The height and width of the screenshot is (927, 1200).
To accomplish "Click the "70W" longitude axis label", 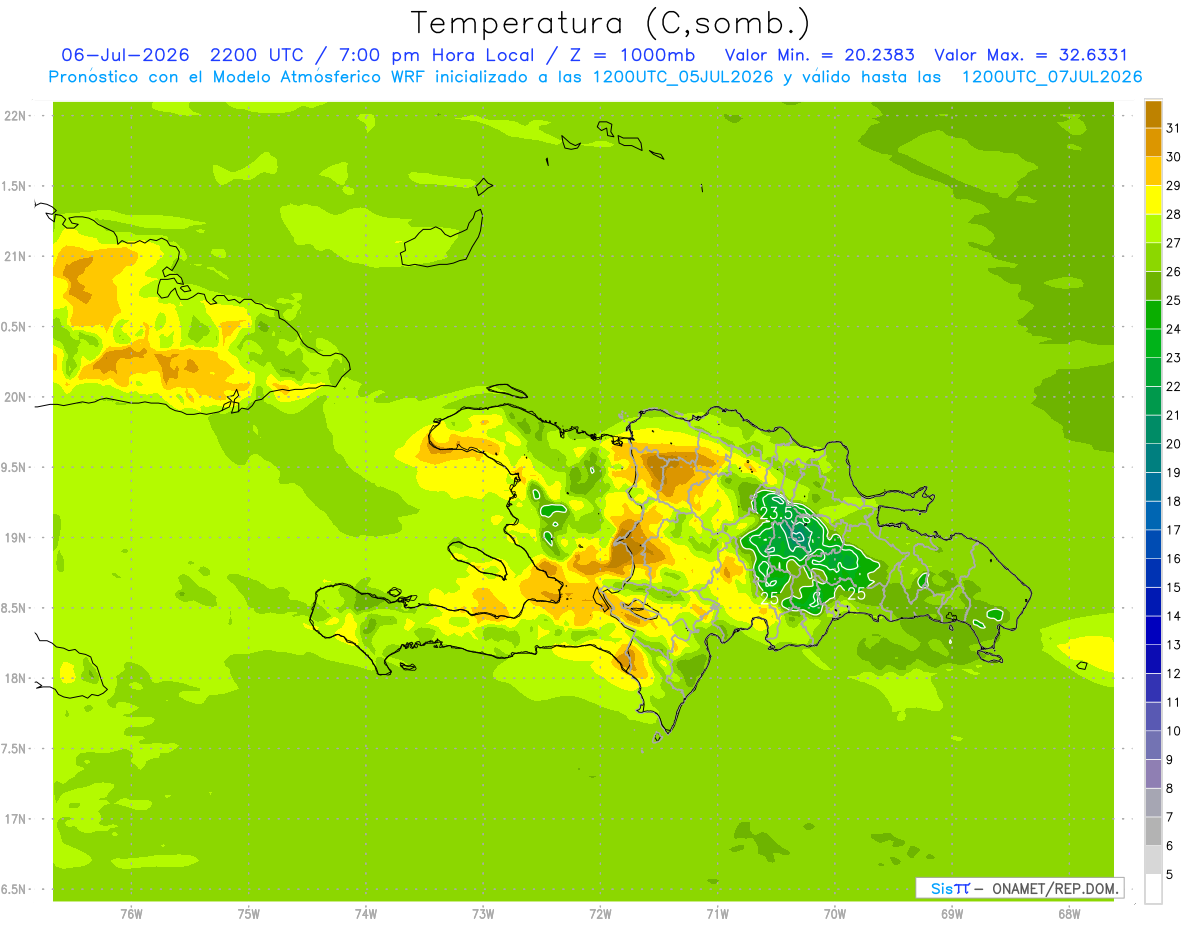I will [x=835, y=913].
